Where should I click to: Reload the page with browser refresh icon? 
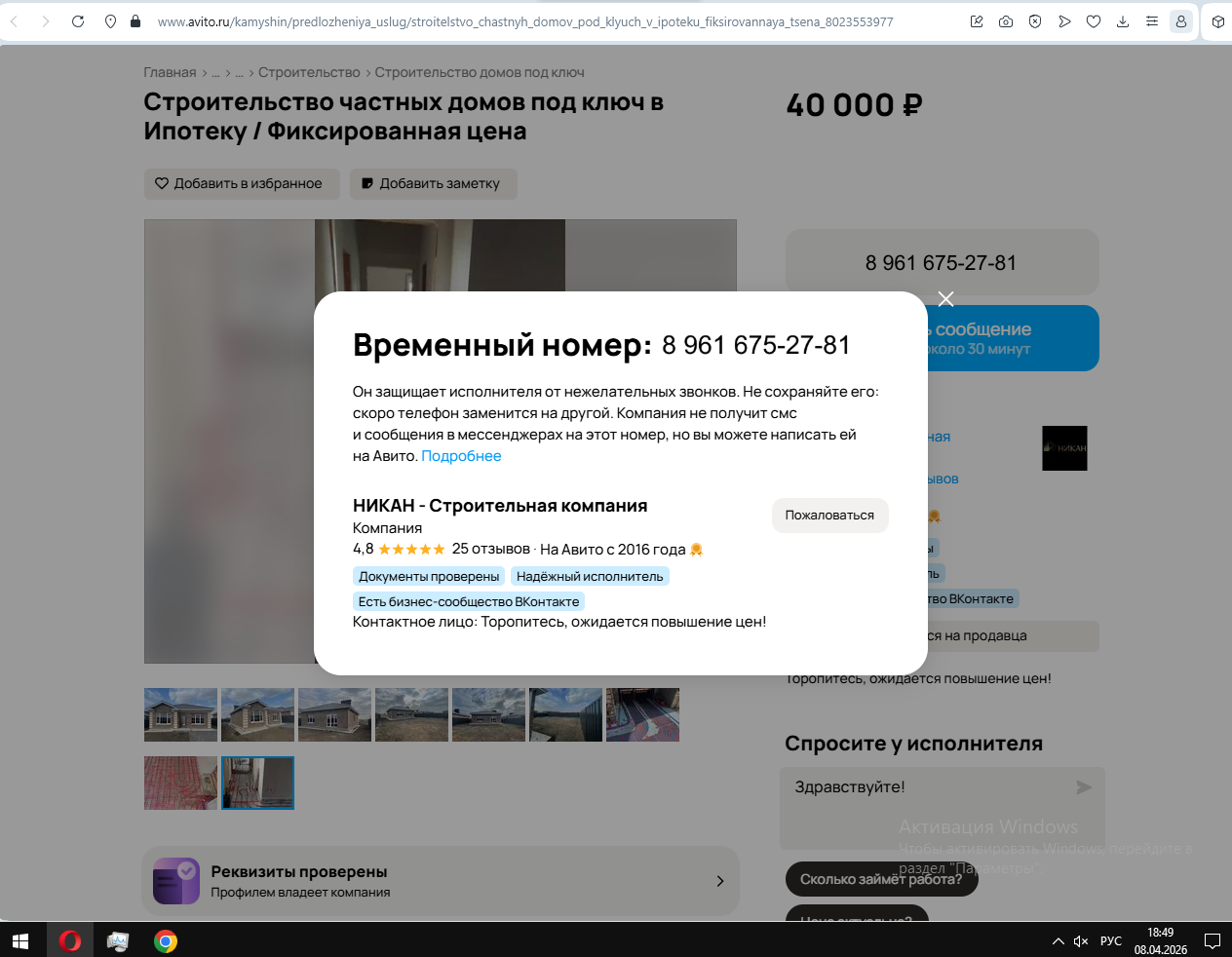tap(78, 21)
